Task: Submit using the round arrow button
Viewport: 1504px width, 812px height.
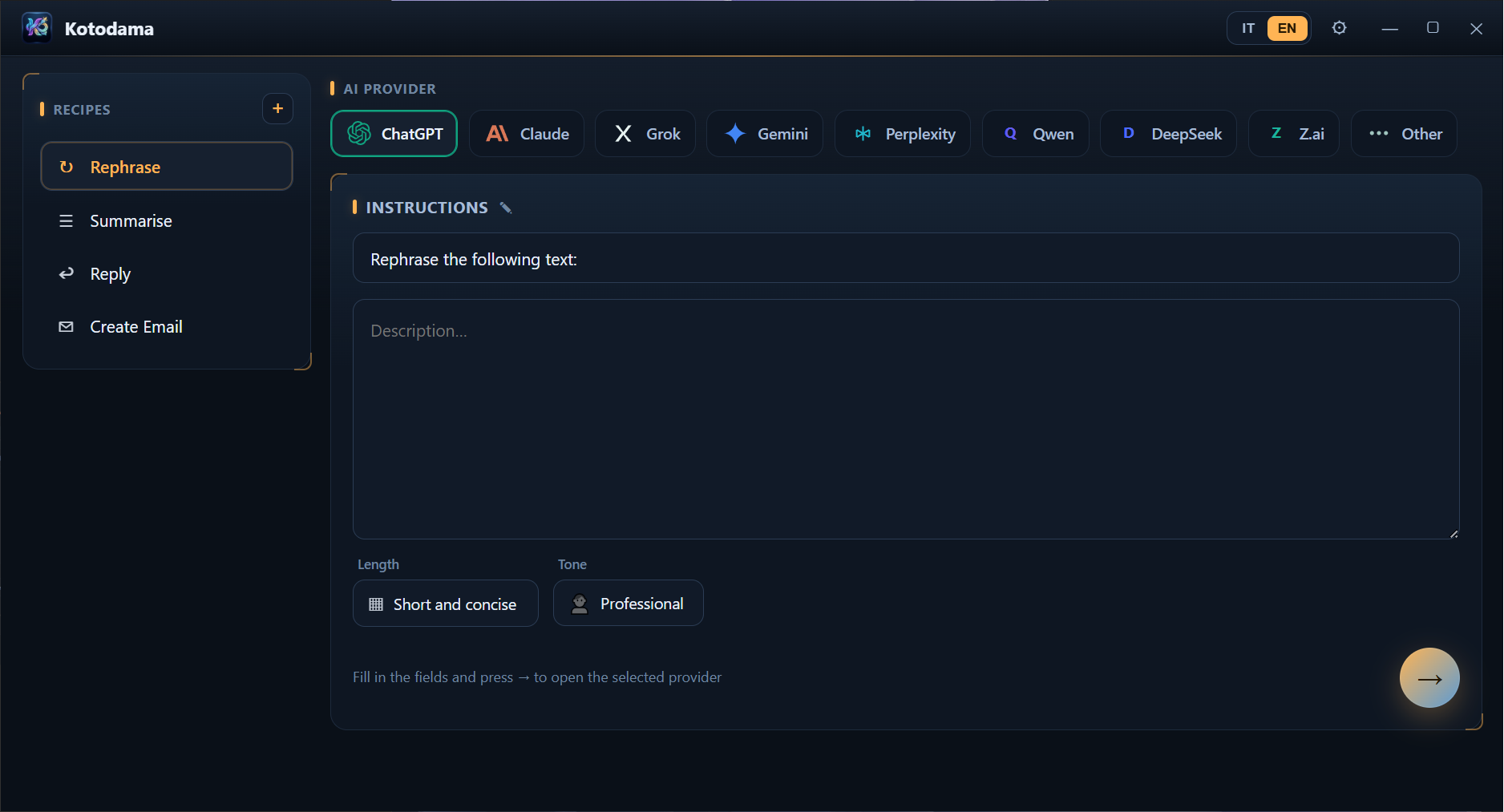Action: [x=1429, y=678]
